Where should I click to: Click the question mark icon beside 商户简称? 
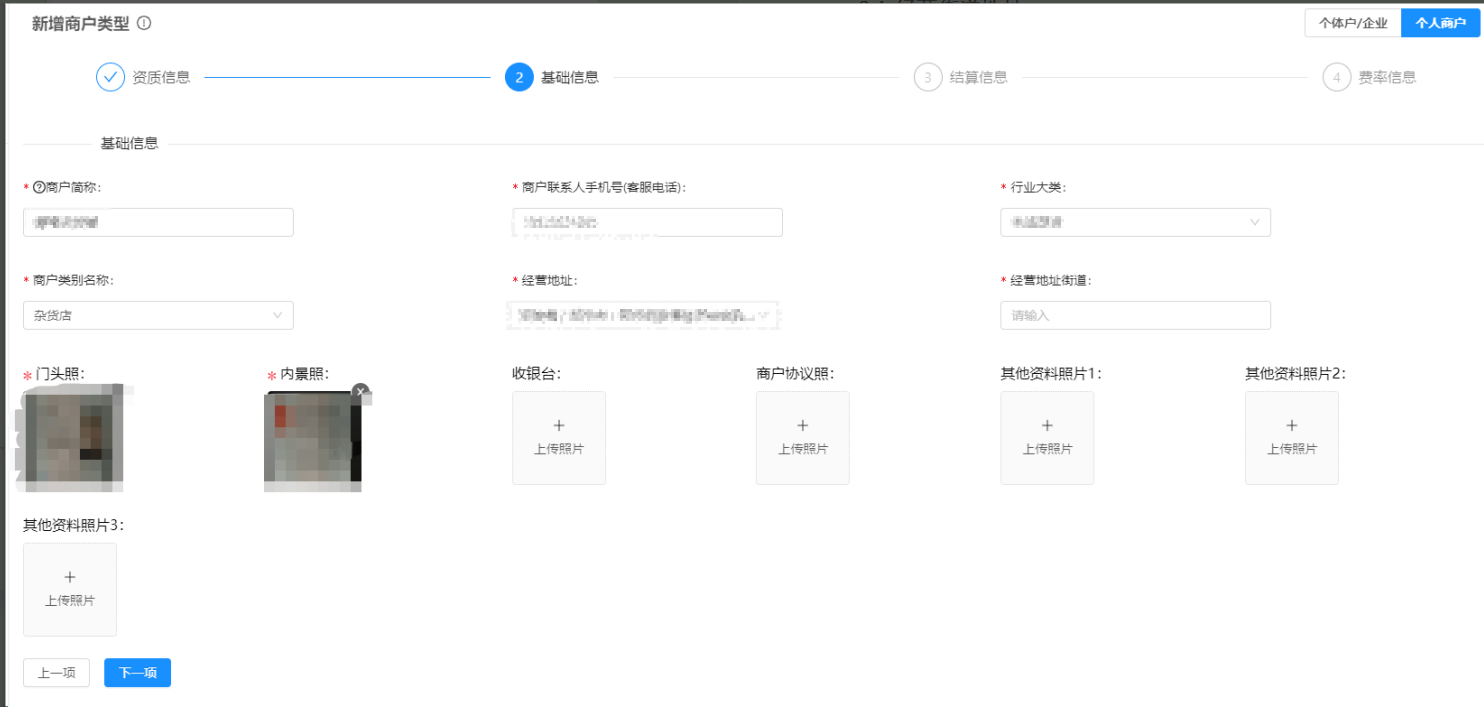pos(37,186)
